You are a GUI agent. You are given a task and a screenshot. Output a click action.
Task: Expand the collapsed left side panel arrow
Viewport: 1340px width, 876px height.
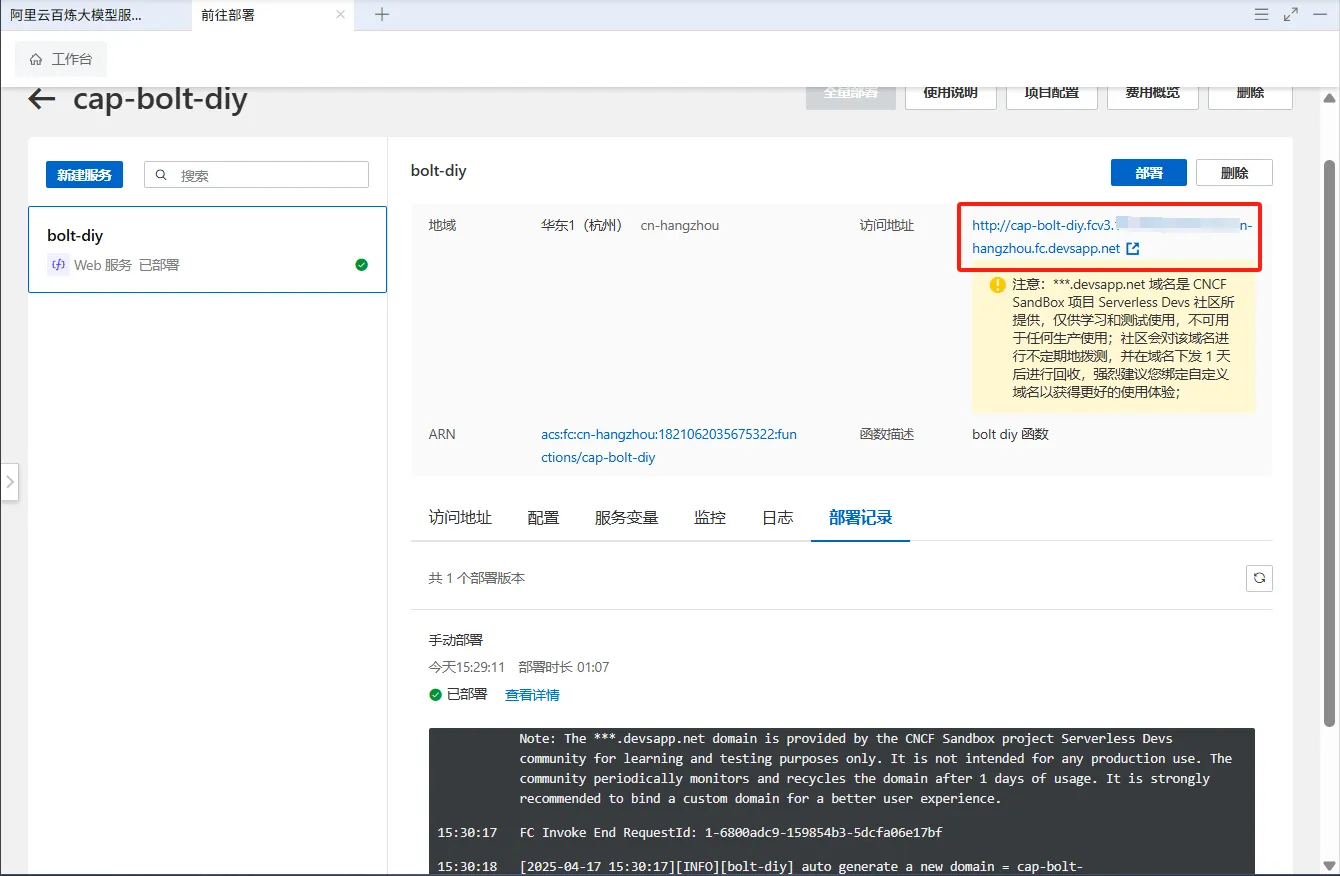click(x=10, y=481)
